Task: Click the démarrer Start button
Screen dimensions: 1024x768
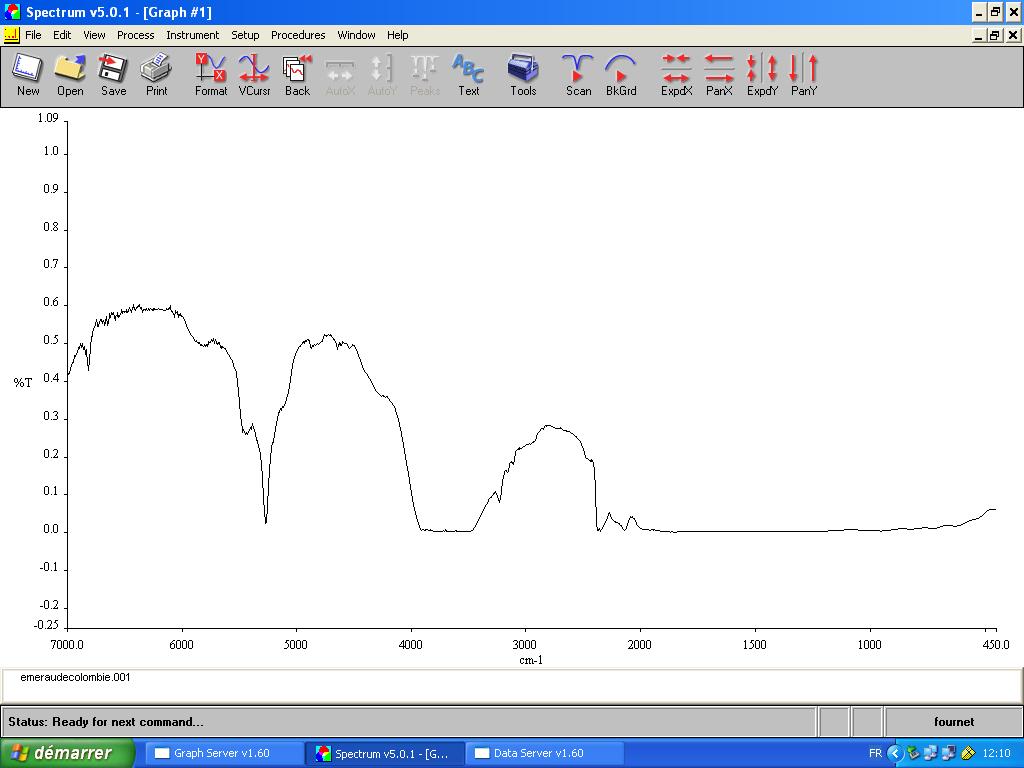Action: click(x=66, y=753)
